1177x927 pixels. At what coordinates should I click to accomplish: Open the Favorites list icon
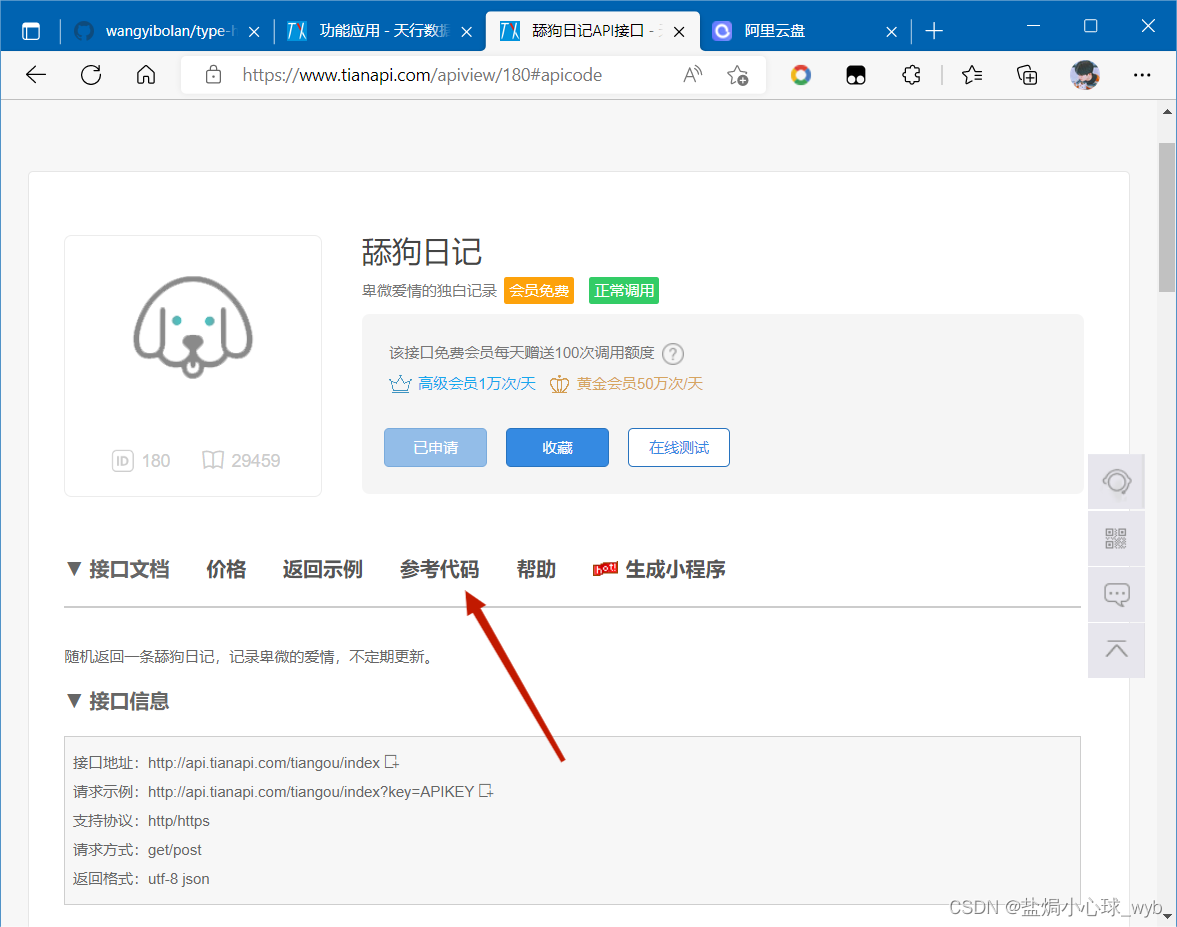[972, 74]
